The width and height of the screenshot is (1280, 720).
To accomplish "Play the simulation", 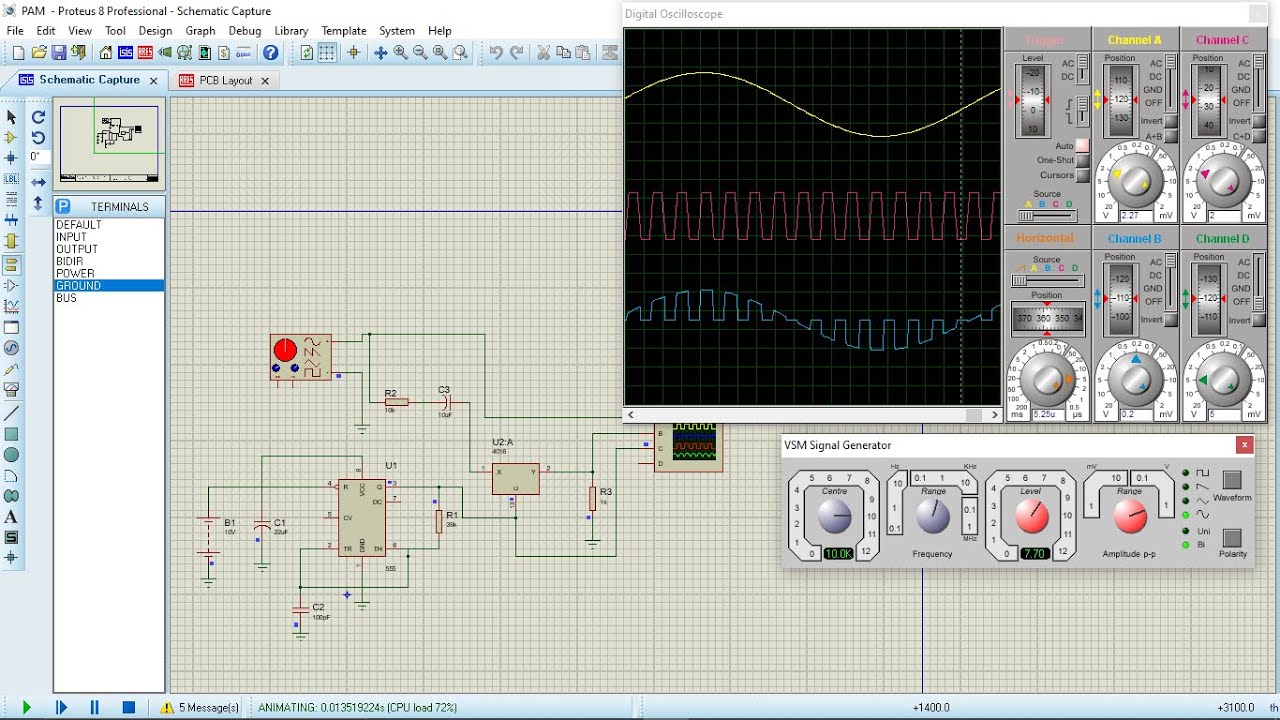I will pos(26,707).
